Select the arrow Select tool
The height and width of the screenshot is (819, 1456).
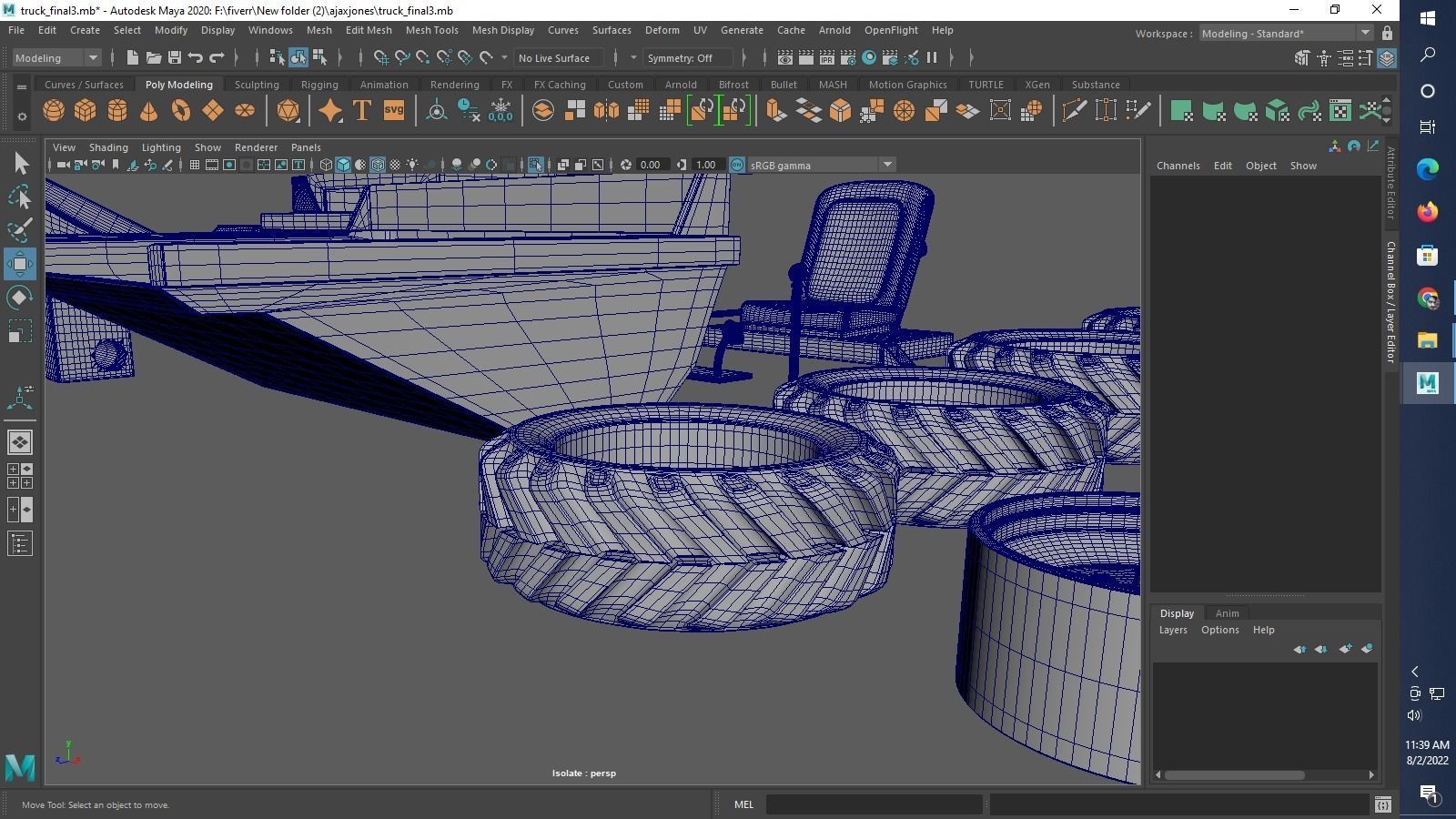[x=20, y=164]
